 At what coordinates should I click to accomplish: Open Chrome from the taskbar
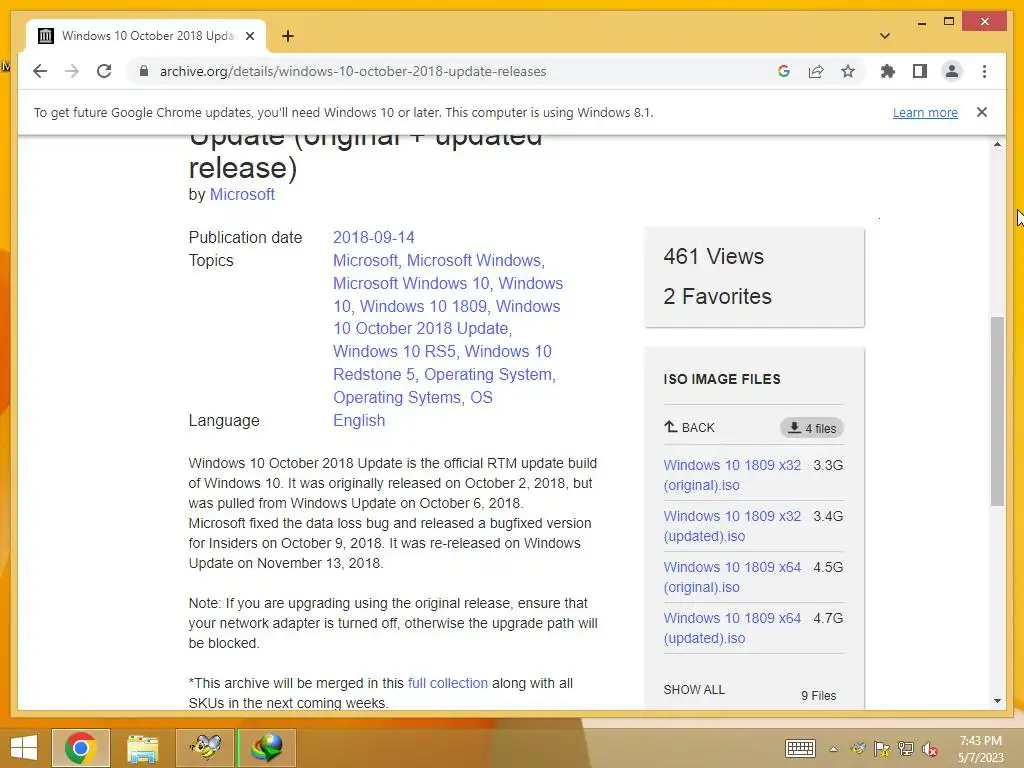81,748
